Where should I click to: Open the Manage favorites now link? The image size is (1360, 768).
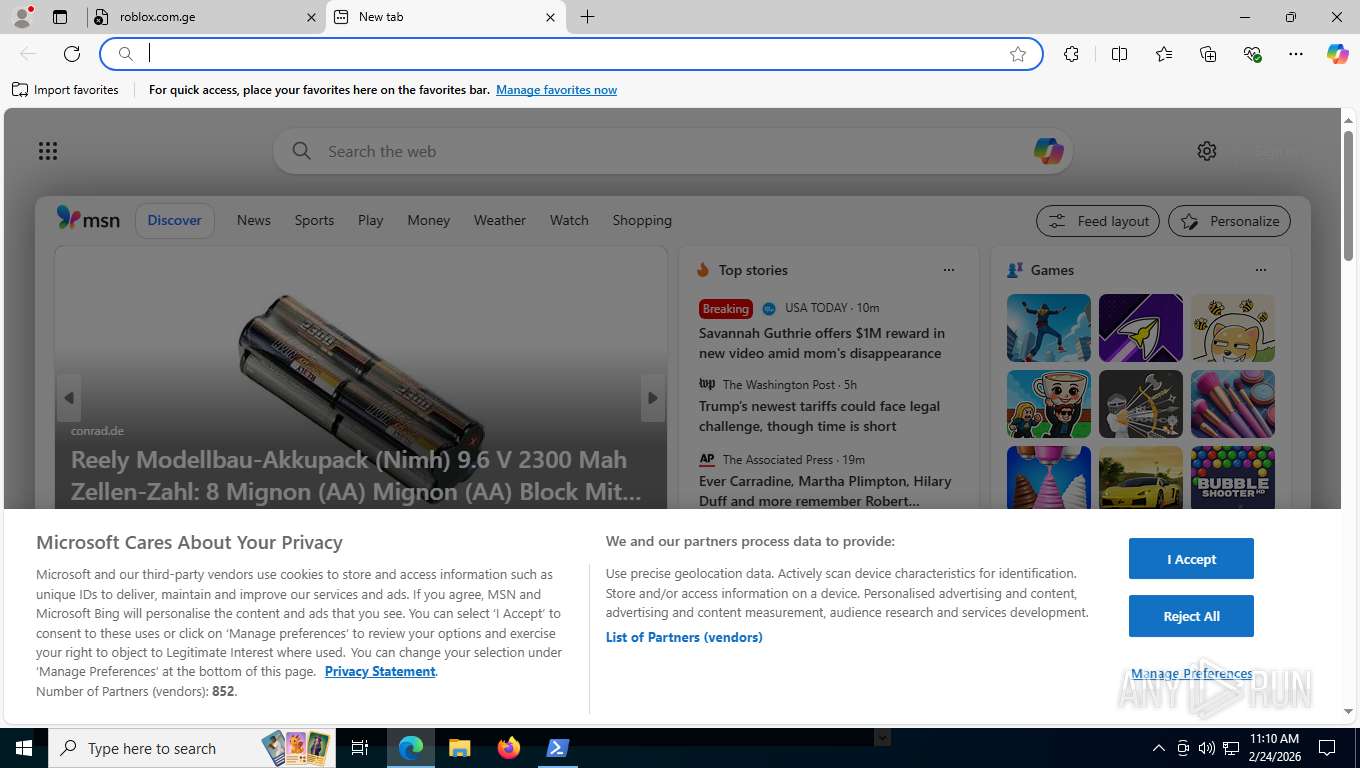tap(556, 90)
